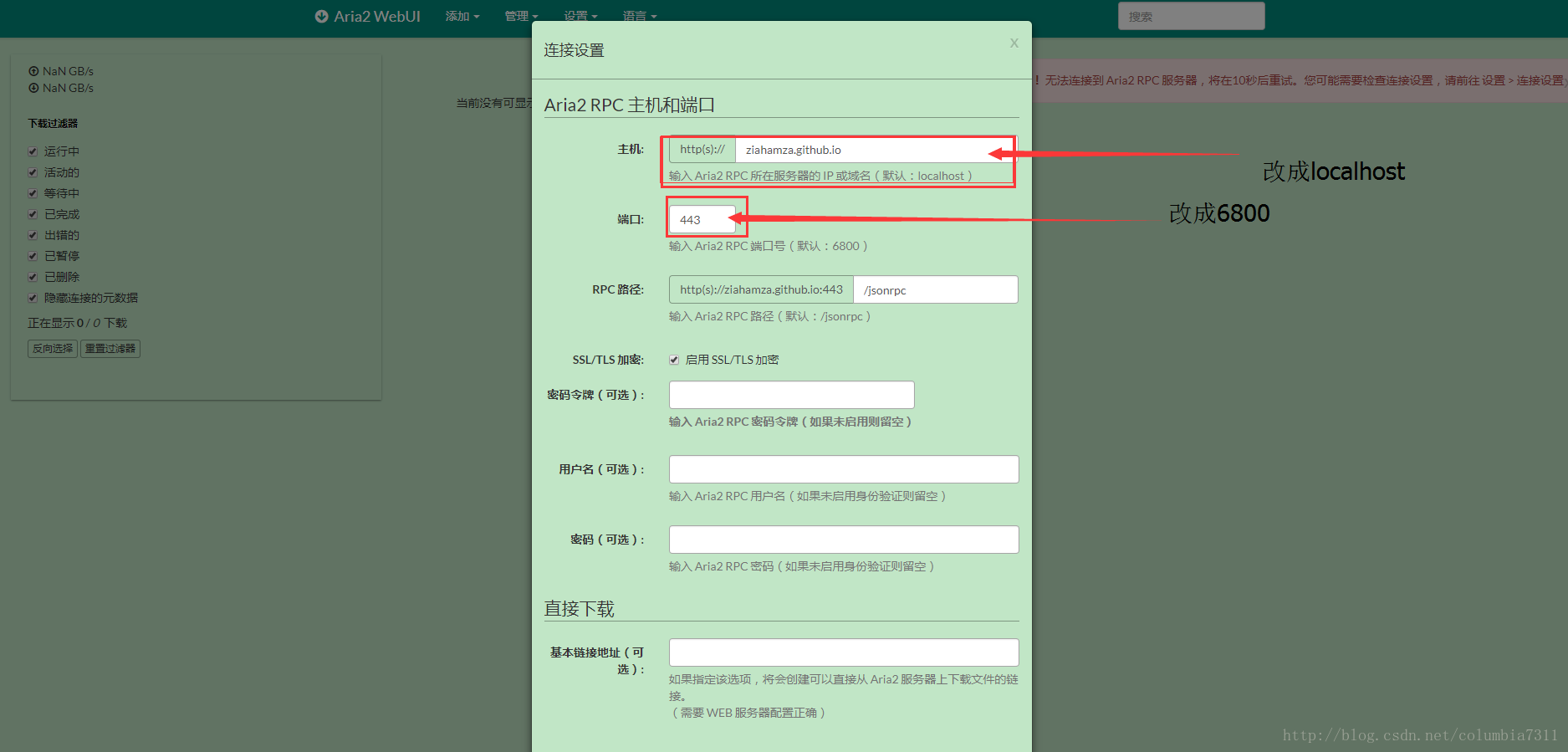
Task: Open the 管理 dropdown menu
Action: point(521,16)
